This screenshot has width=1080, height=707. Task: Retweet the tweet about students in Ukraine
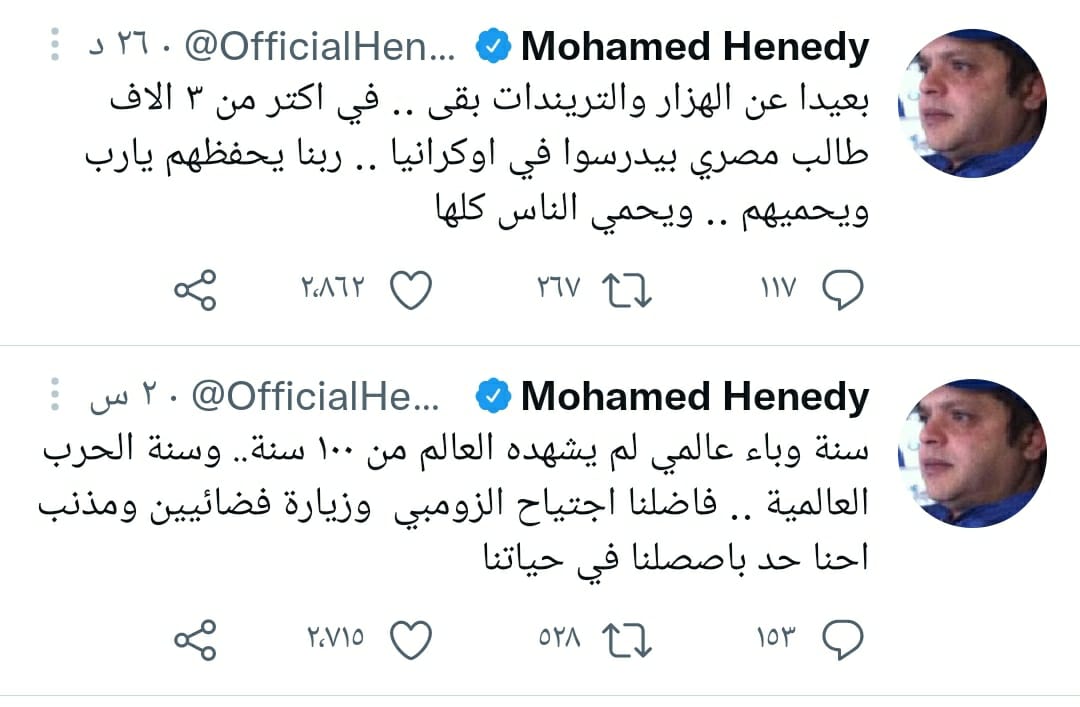coord(627,291)
